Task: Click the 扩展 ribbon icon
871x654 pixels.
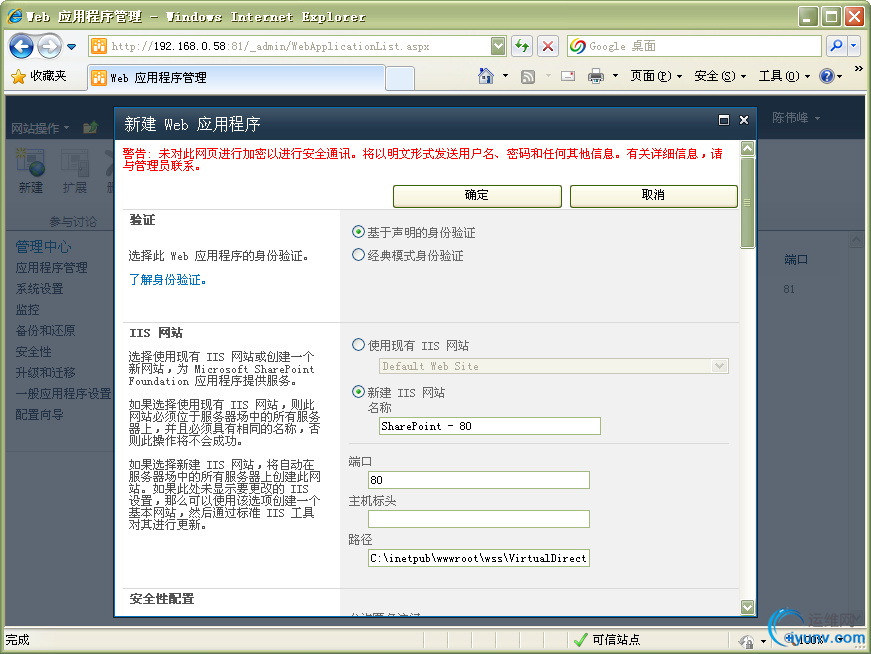Action: click(x=75, y=171)
